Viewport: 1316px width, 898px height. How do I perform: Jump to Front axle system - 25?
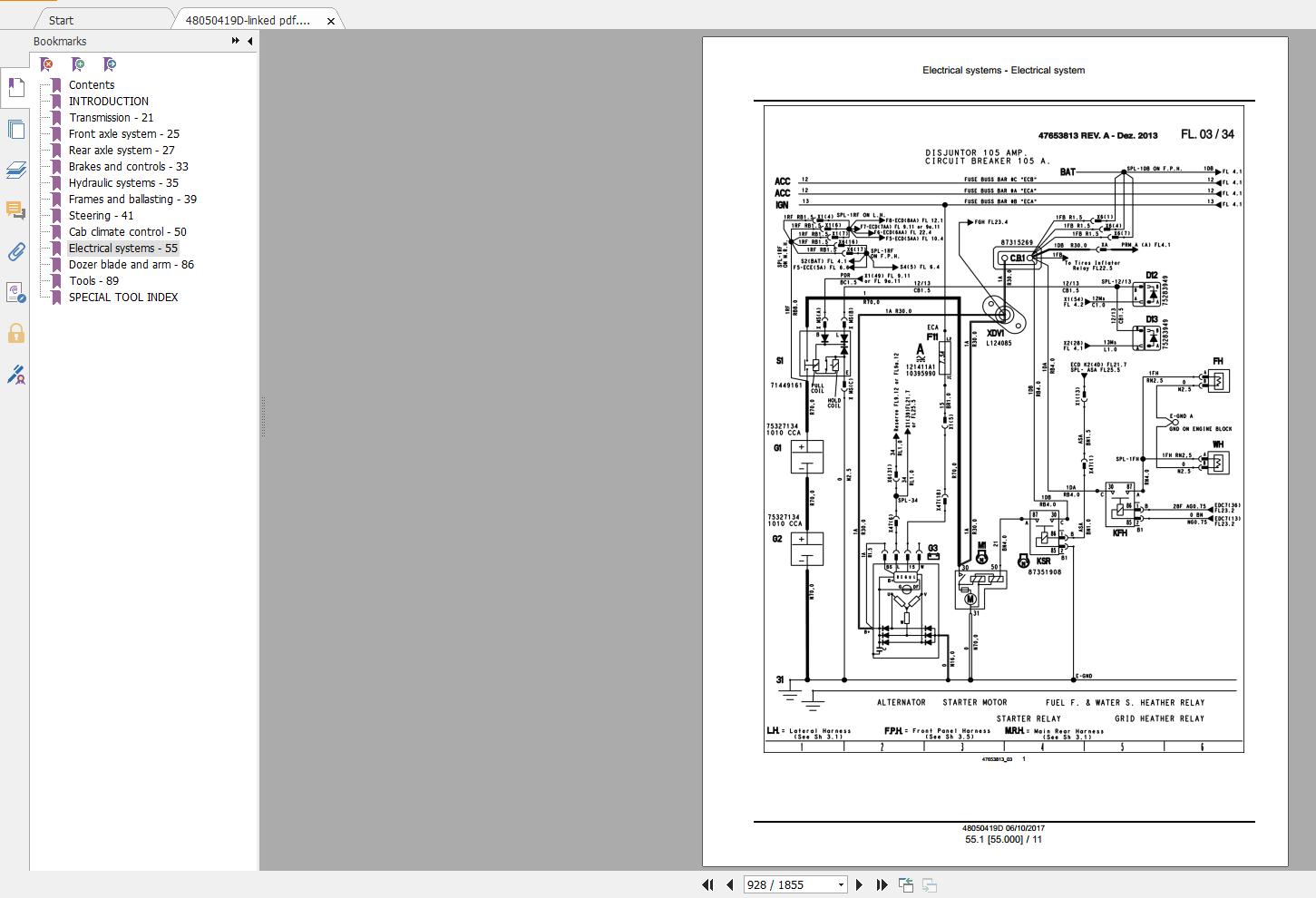pos(124,133)
